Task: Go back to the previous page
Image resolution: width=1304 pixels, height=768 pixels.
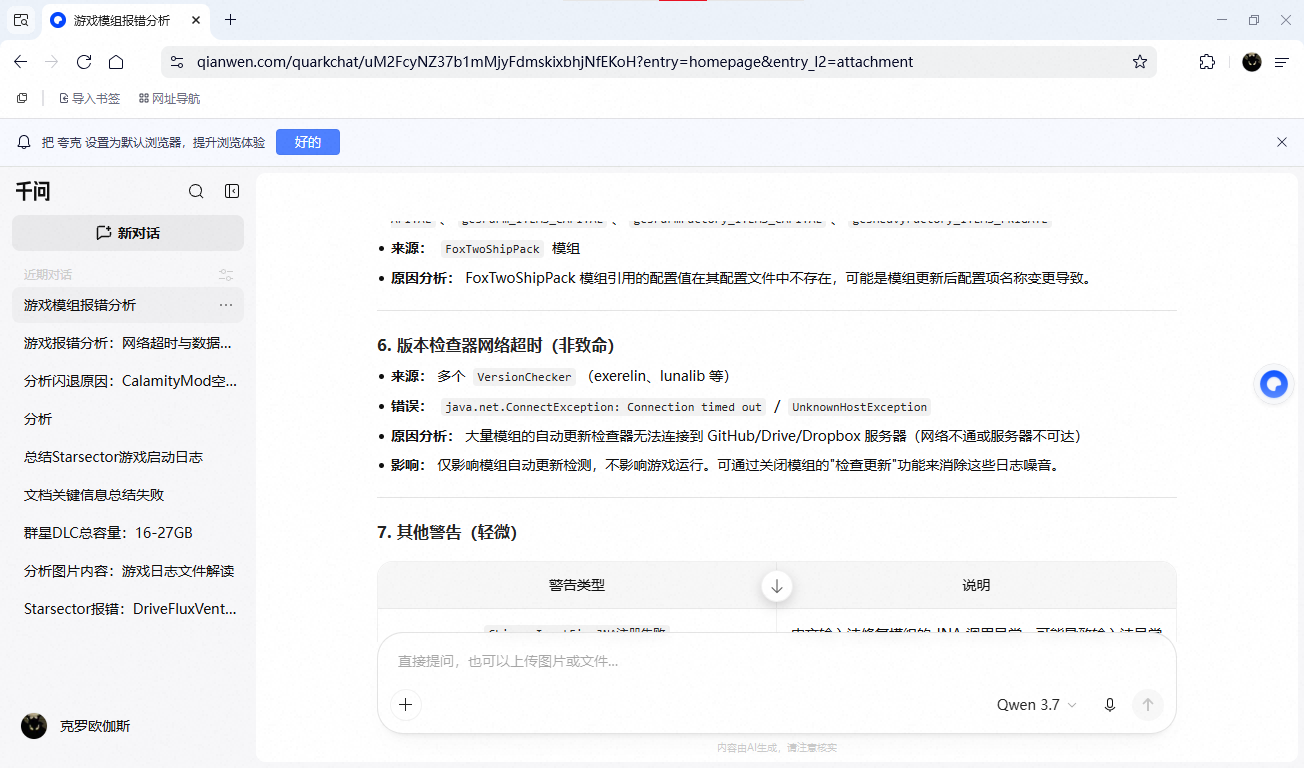Action: pyautogui.click(x=20, y=62)
